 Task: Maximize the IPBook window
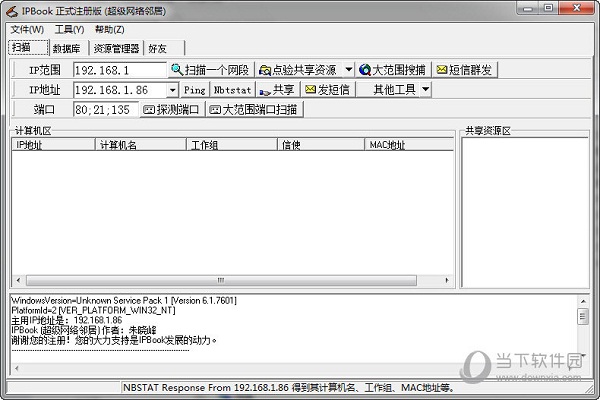pyautogui.click(x=548, y=8)
